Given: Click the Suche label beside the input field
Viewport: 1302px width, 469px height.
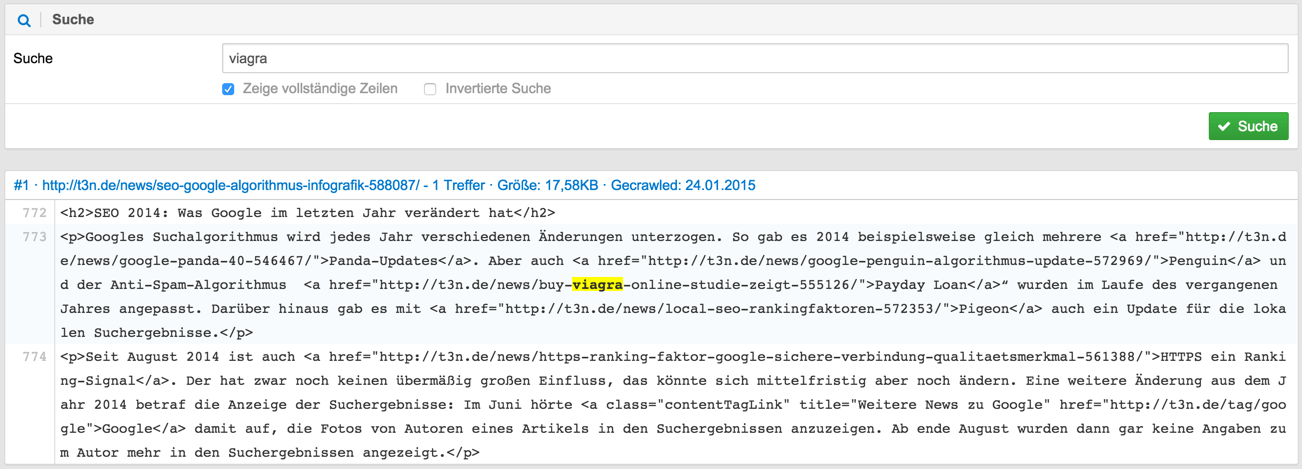Looking at the screenshot, I should click(x=33, y=58).
